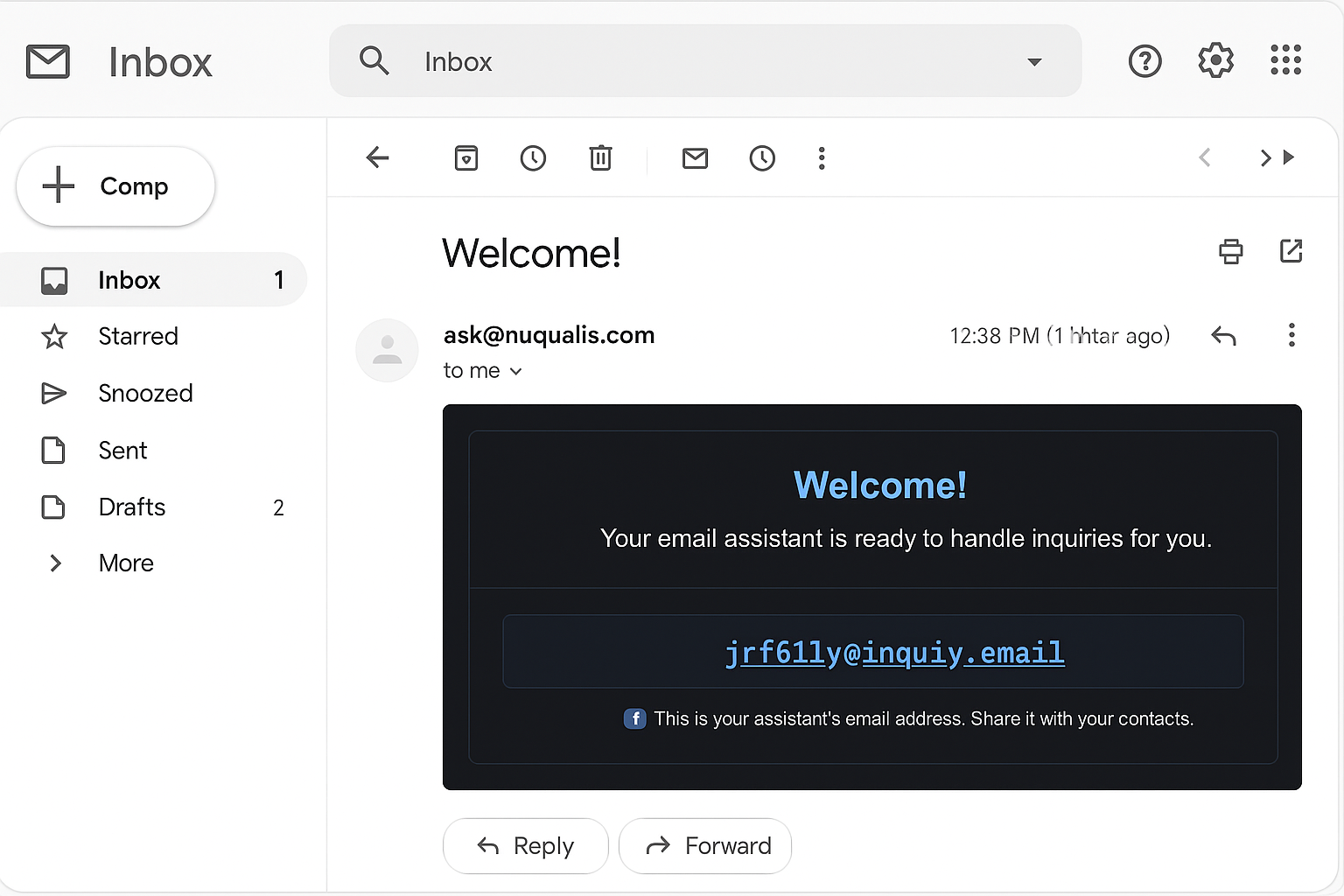The height and width of the screenshot is (896, 1344).
Task: Expand the More chevron in sidebar
Action: pyautogui.click(x=55, y=563)
